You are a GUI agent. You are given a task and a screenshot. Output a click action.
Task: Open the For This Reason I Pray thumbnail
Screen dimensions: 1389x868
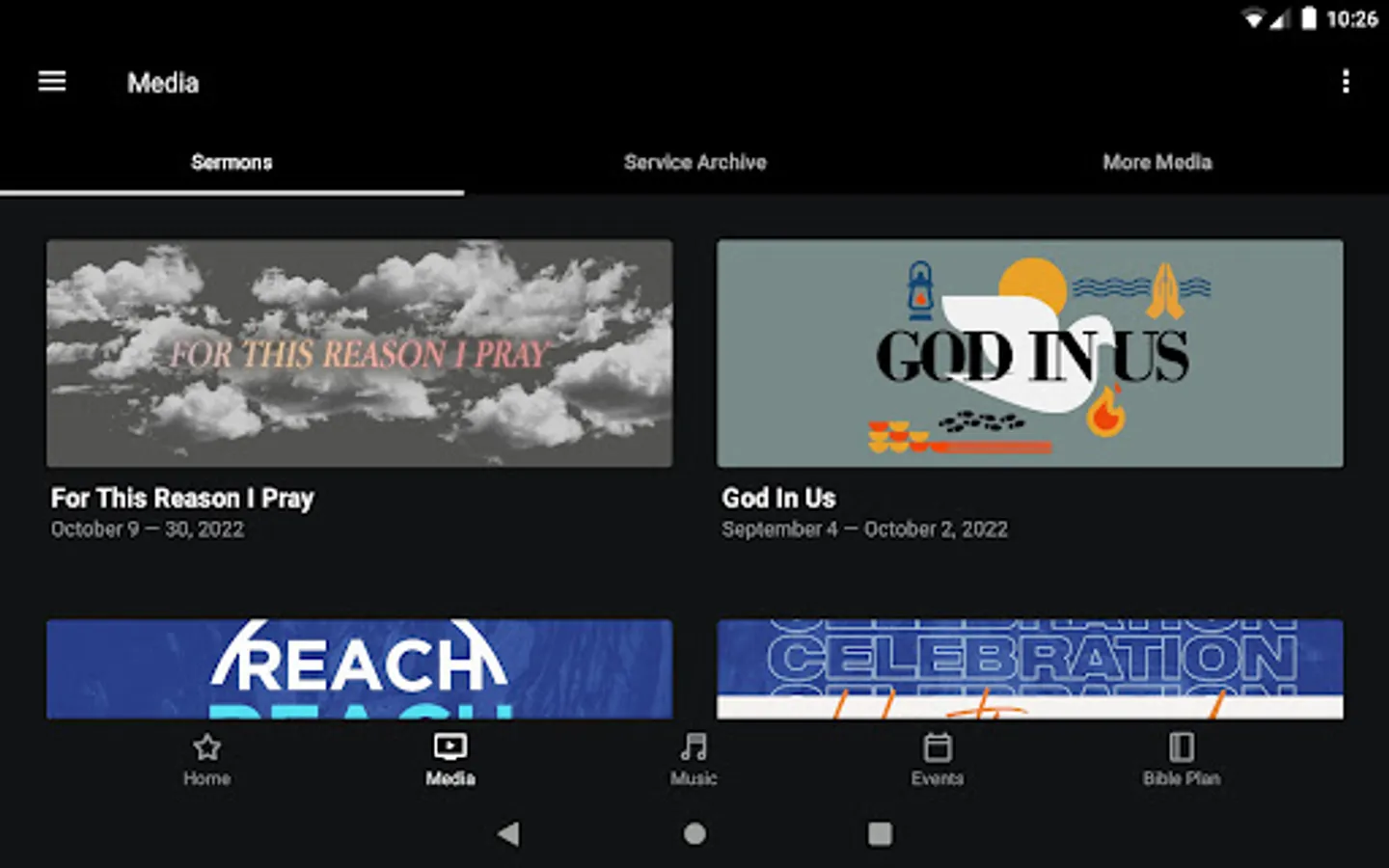coord(360,353)
